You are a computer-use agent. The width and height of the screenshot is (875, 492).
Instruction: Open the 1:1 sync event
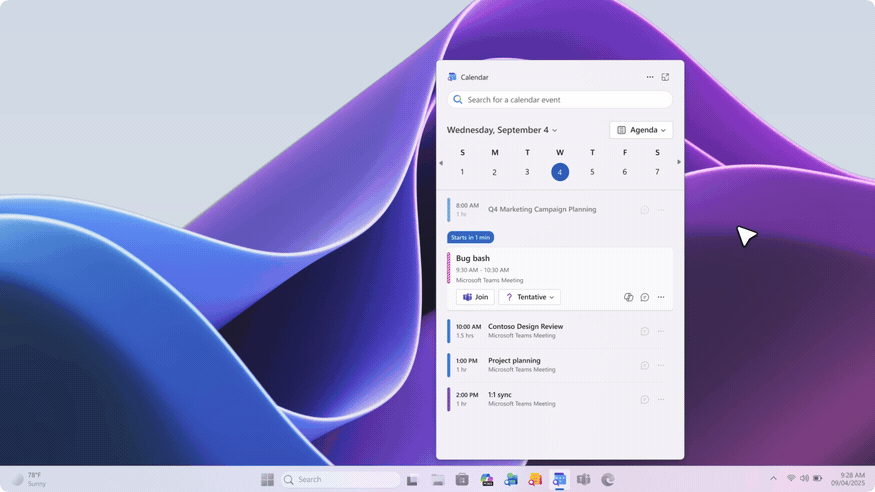point(499,394)
